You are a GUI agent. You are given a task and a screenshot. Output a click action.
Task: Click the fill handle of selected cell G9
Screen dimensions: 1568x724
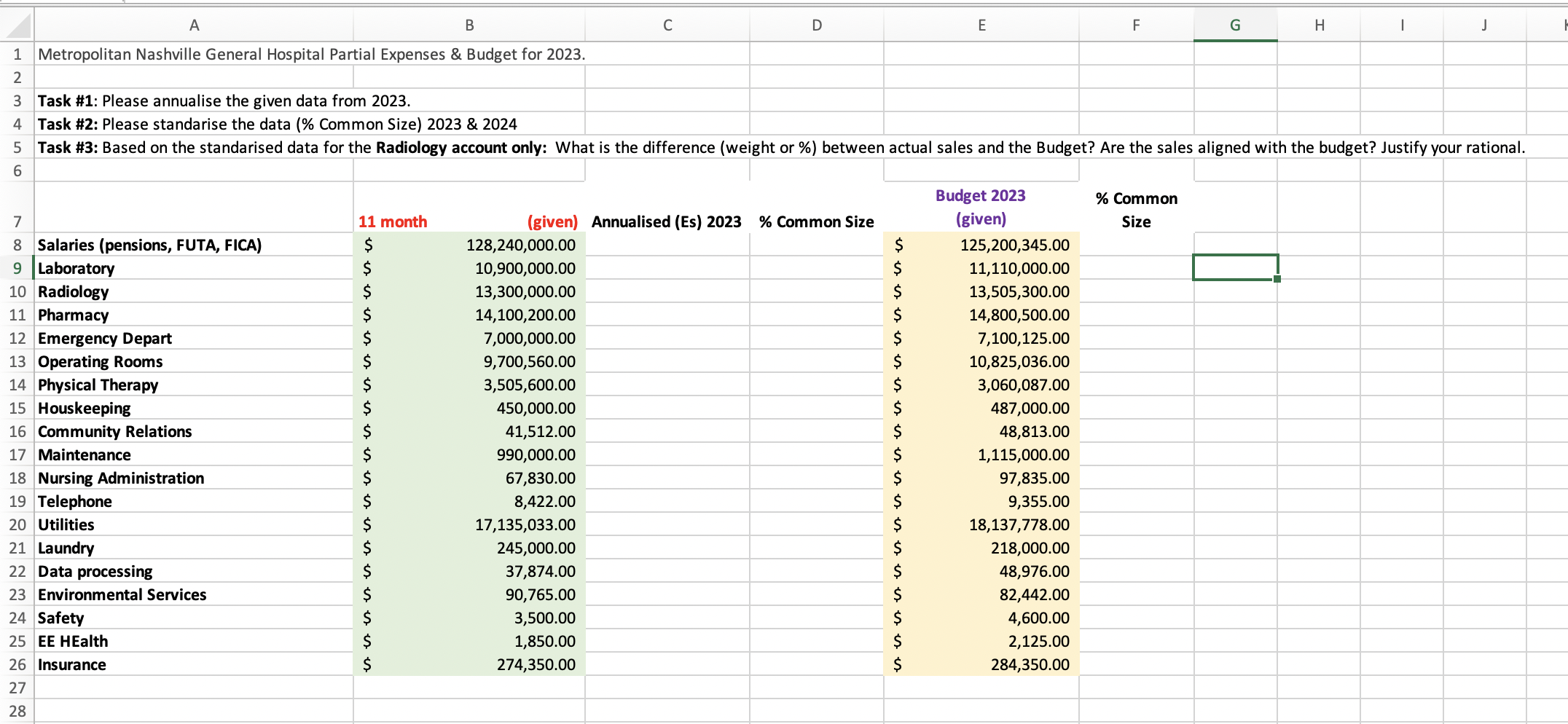[1277, 280]
